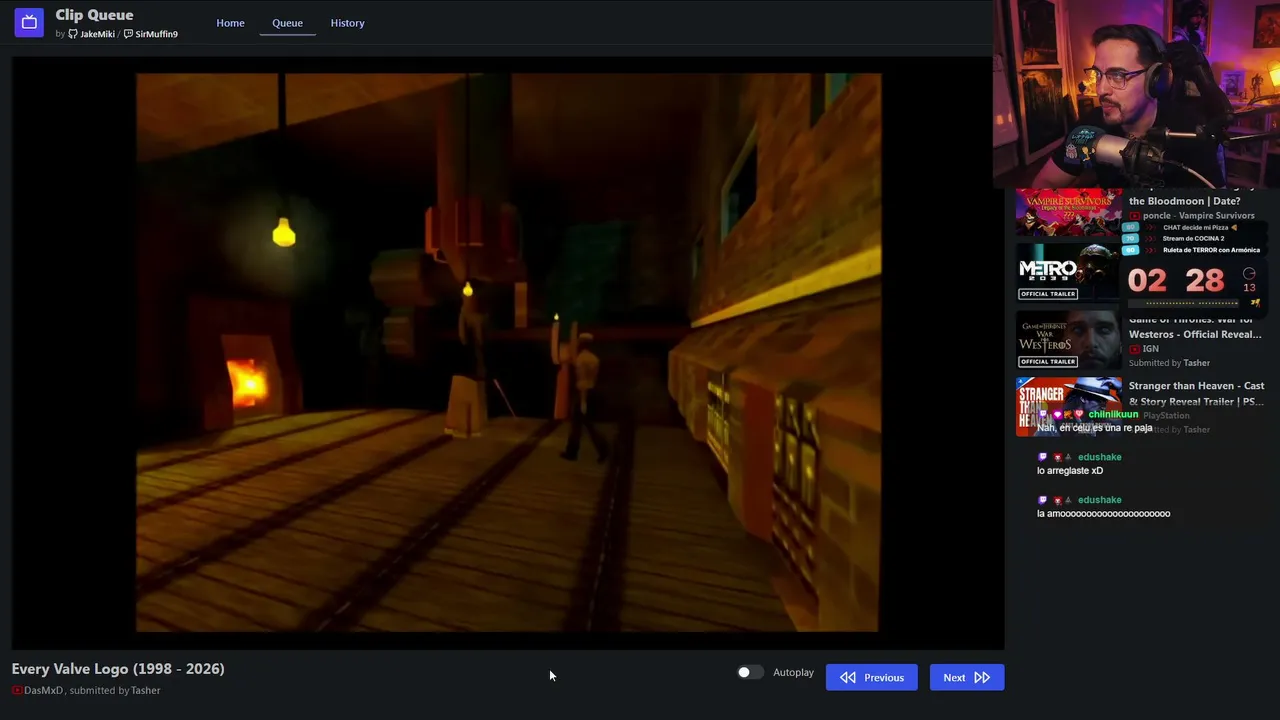Click the DasMxD channel name
Viewport: 1280px width, 720px height.
43,690
